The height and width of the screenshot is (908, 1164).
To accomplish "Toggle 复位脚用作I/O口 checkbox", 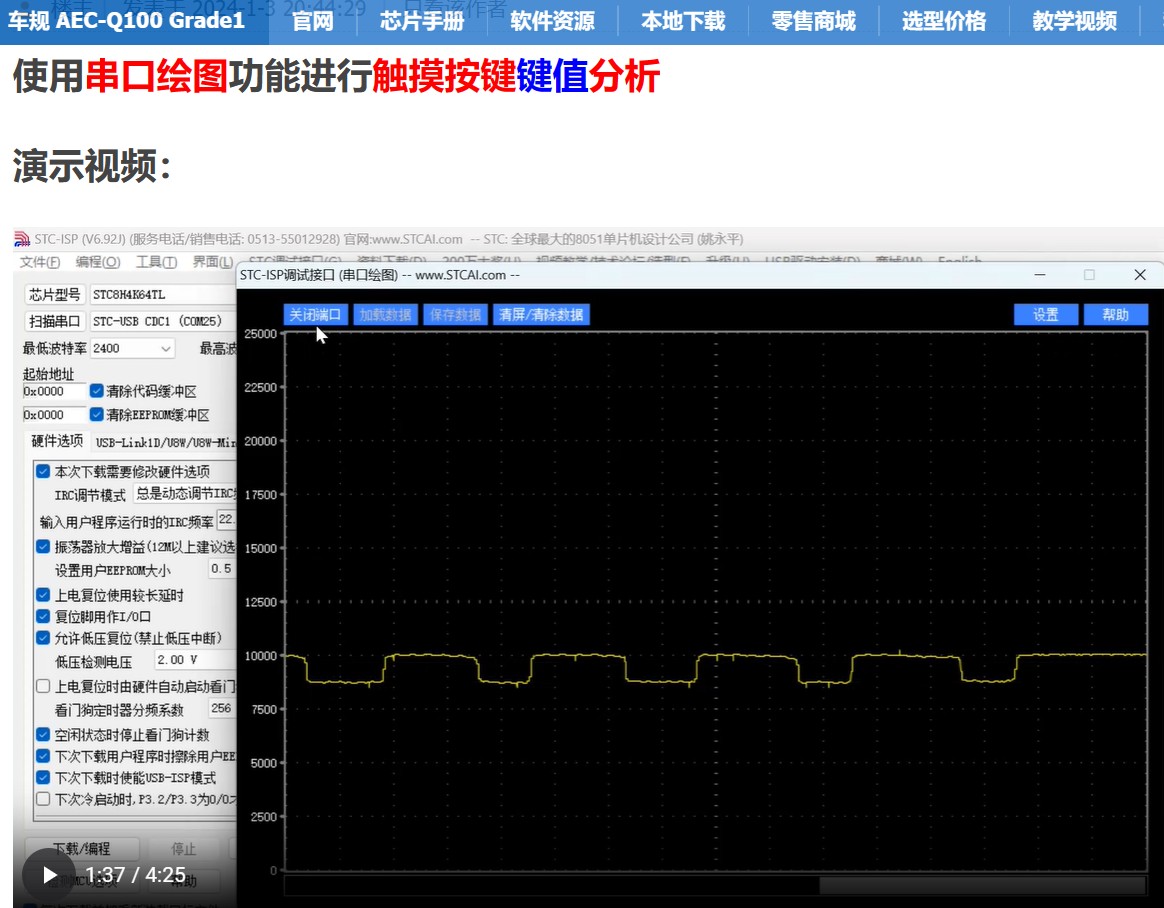I will [43, 617].
